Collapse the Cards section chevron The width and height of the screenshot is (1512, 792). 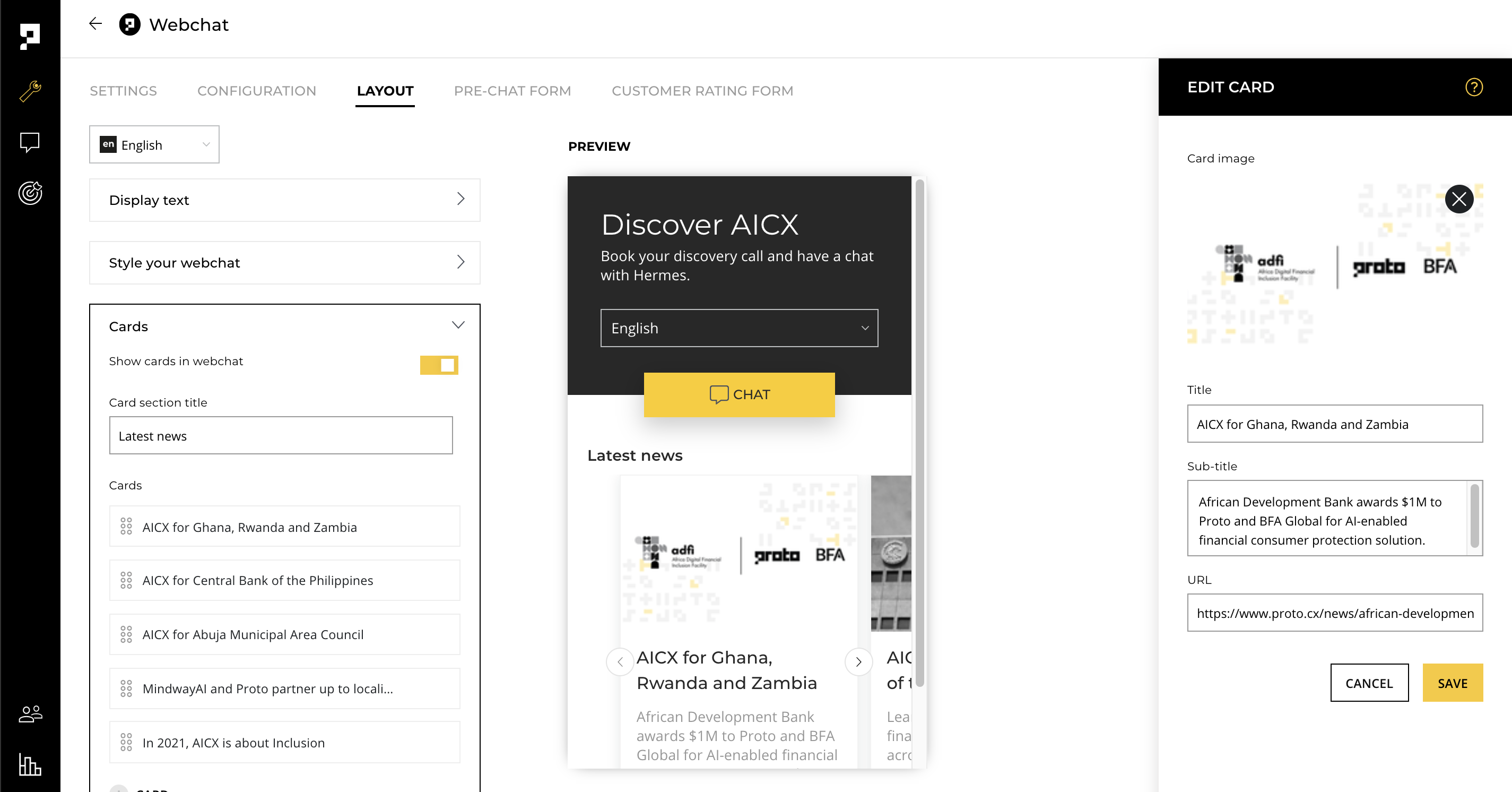click(x=458, y=325)
